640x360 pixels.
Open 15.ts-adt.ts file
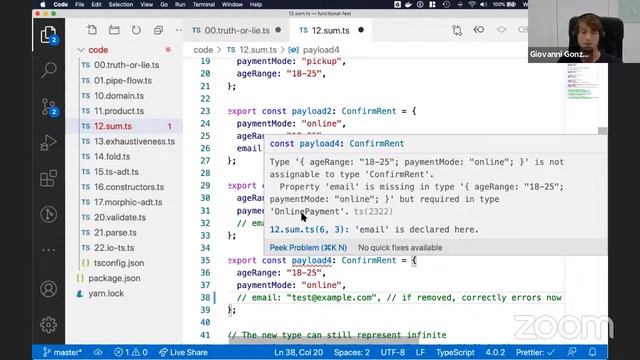point(123,171)
